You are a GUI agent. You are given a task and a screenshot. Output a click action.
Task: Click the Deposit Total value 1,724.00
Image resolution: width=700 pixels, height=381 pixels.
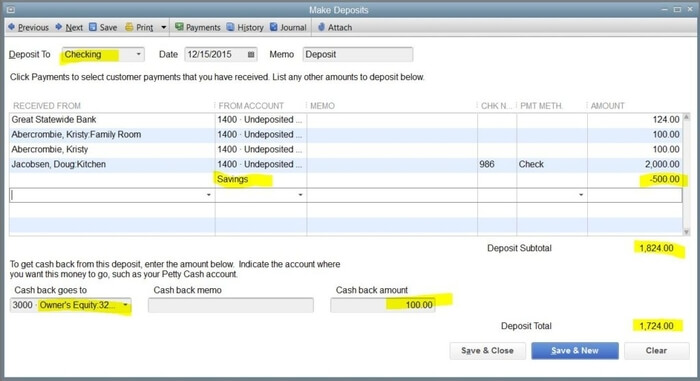pyautogui.click(x=656, y=326)
